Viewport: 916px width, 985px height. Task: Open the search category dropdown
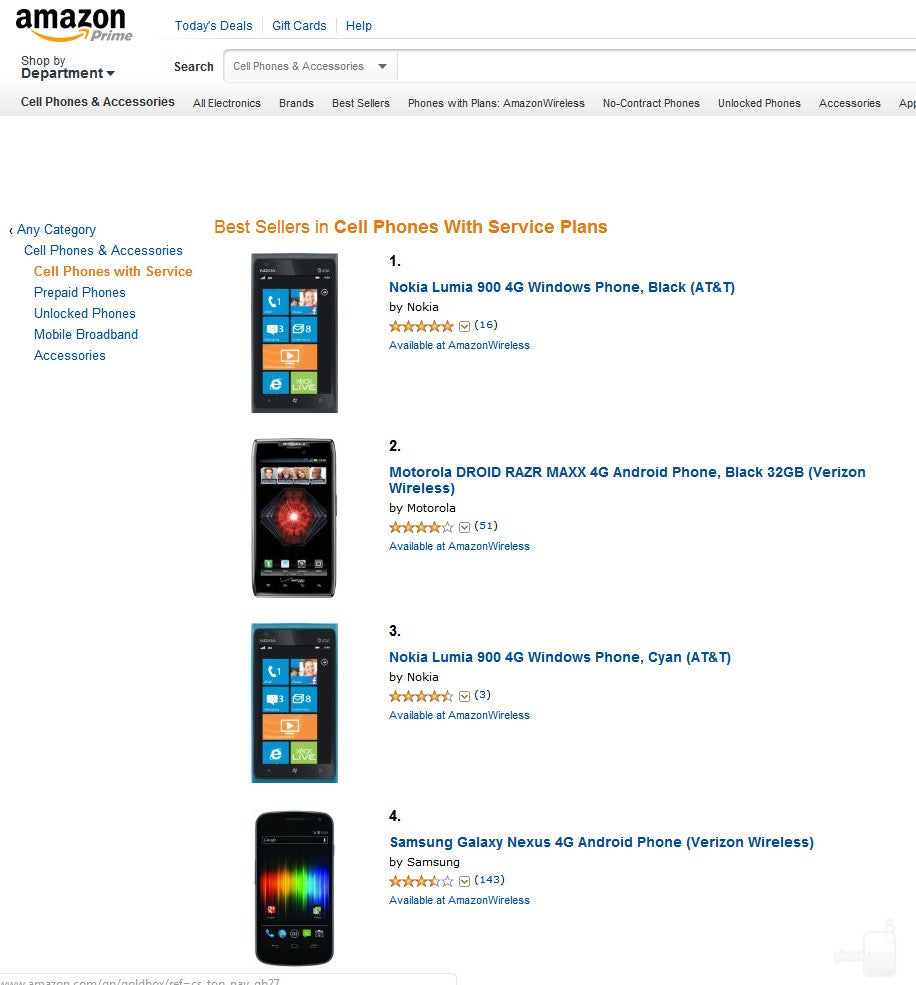[x=383, y=66]
